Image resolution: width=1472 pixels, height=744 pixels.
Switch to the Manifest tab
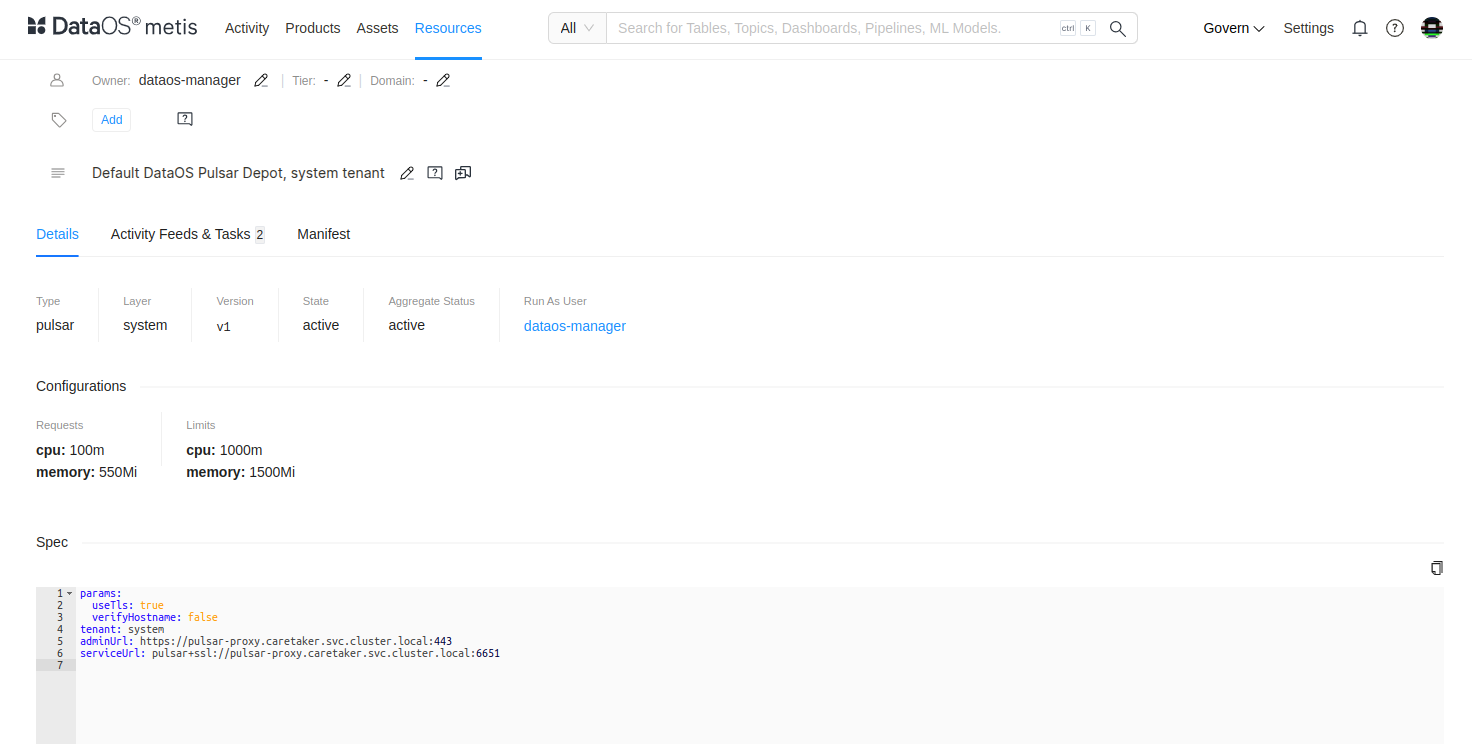pos(324,234)
